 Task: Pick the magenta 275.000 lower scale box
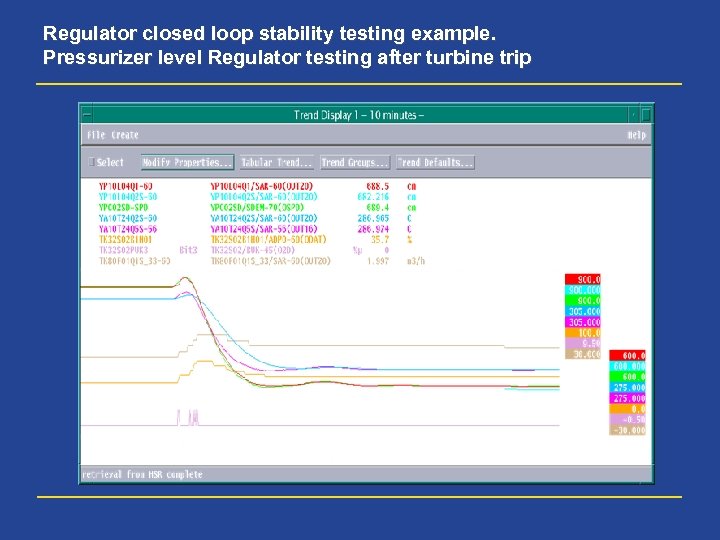coord(627,398)
